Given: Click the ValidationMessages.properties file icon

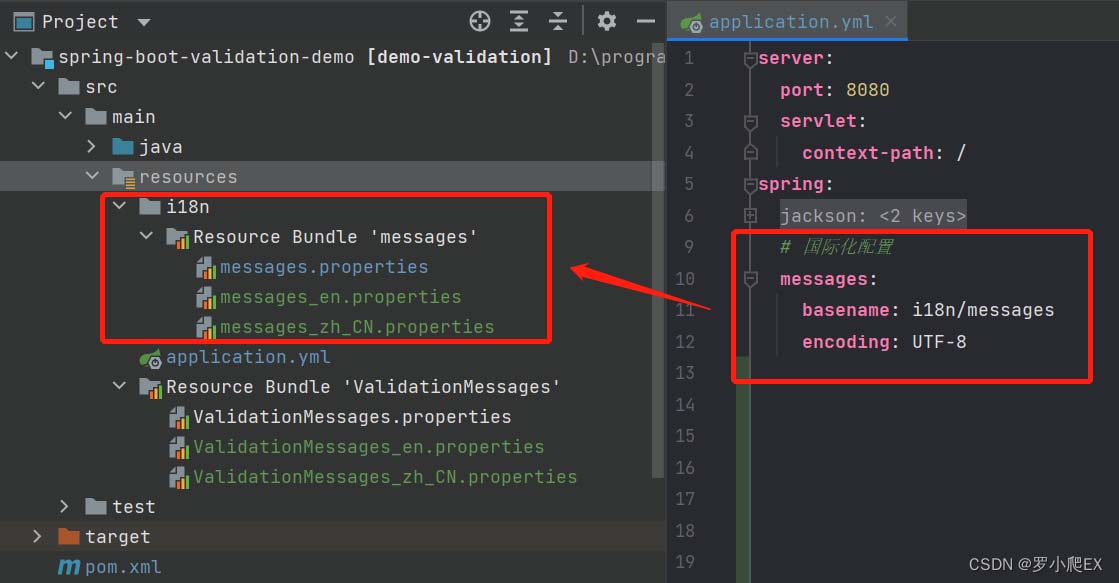Looking at the screenshot, I should tap(179, 417).
